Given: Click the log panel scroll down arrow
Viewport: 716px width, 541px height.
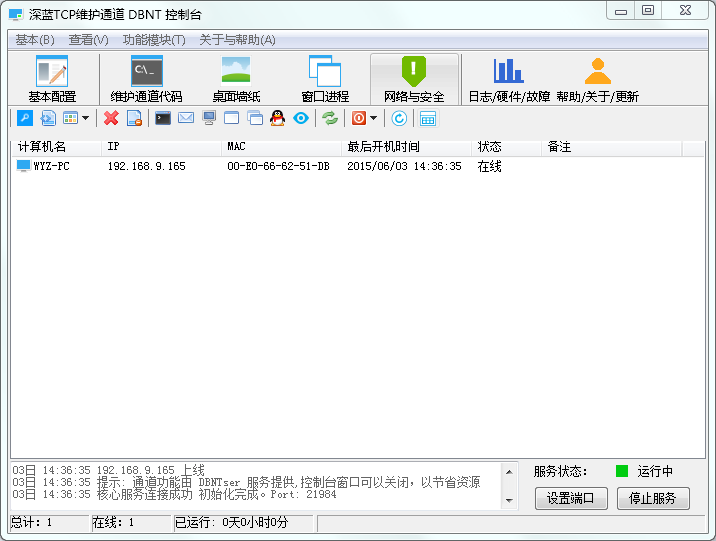Looking at the screenshot, I should click(509, 501).
